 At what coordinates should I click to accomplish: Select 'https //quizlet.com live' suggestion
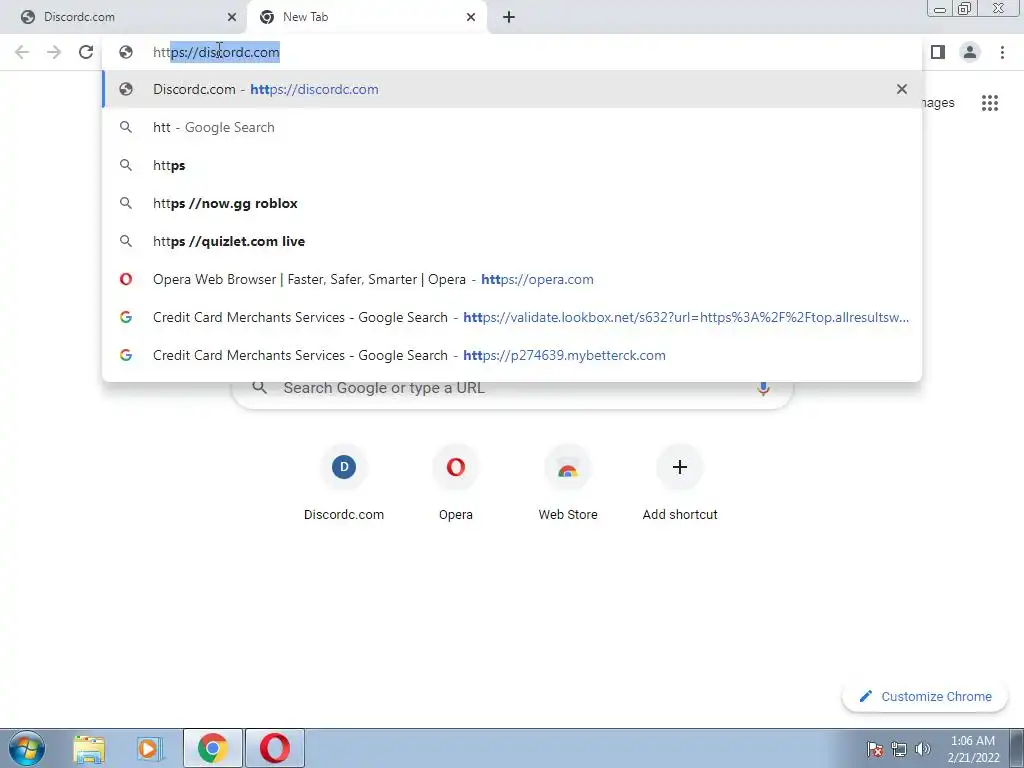tap(512, 241)
